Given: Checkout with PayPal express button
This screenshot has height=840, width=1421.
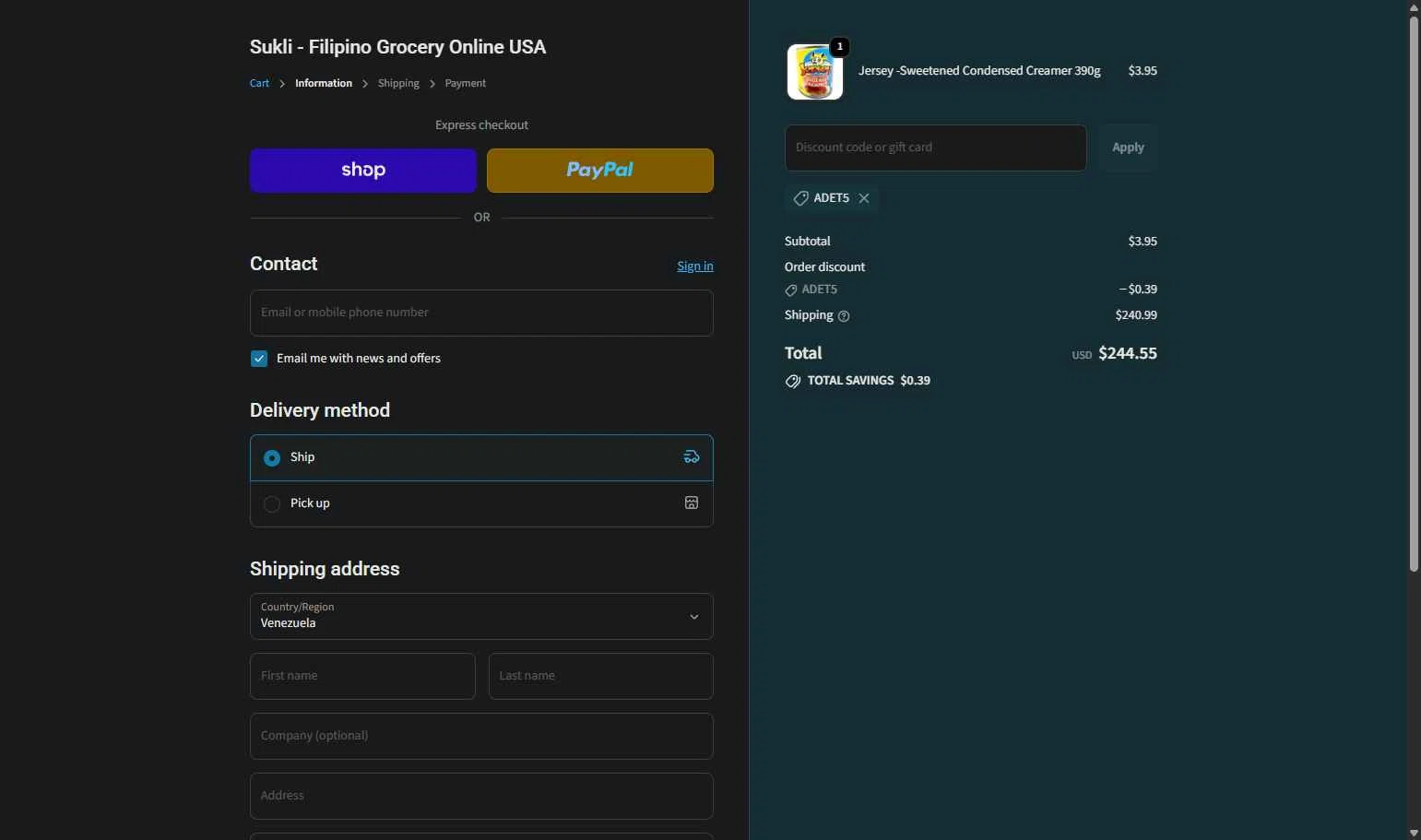Looking at the screenshot, I should pyautogui.click(x=600, y=171).
